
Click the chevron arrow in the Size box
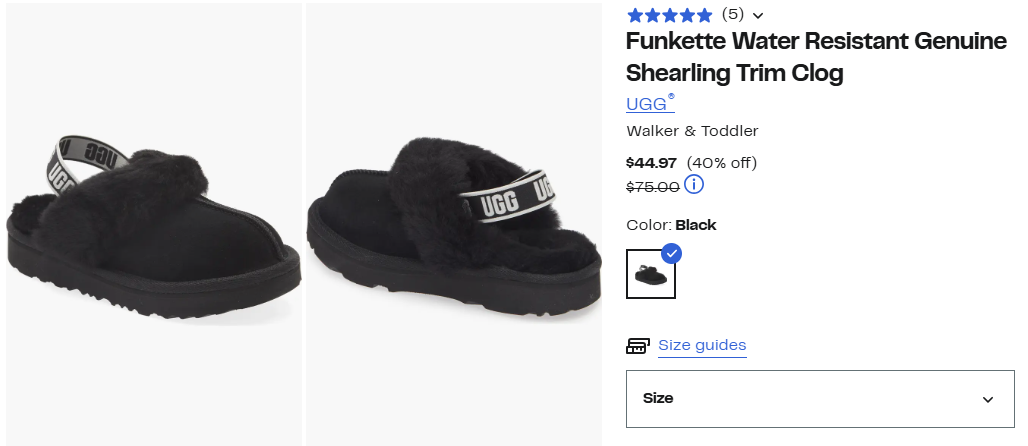(988, 399)
